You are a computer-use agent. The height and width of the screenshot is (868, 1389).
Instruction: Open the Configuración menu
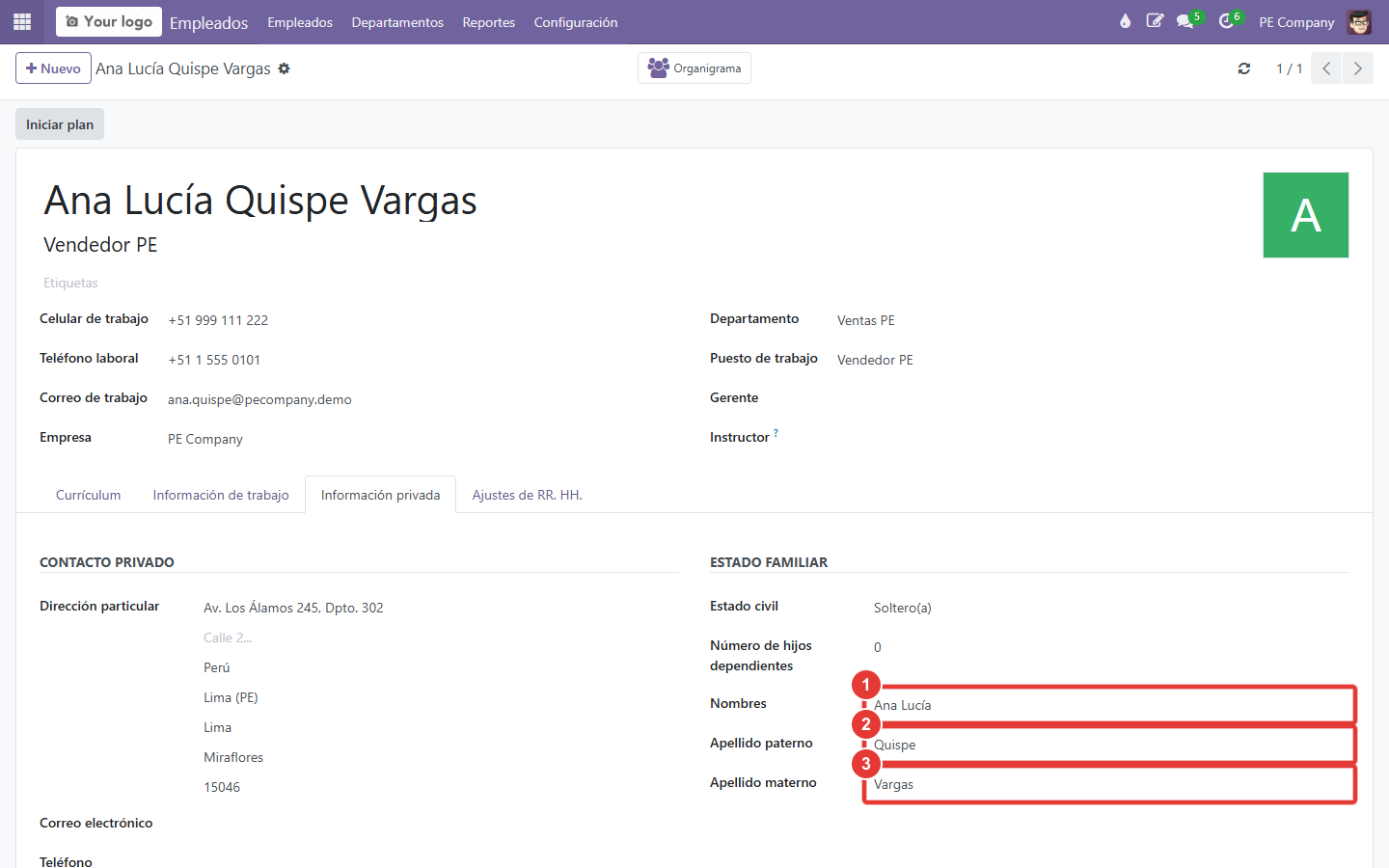[x=576, y=22]
